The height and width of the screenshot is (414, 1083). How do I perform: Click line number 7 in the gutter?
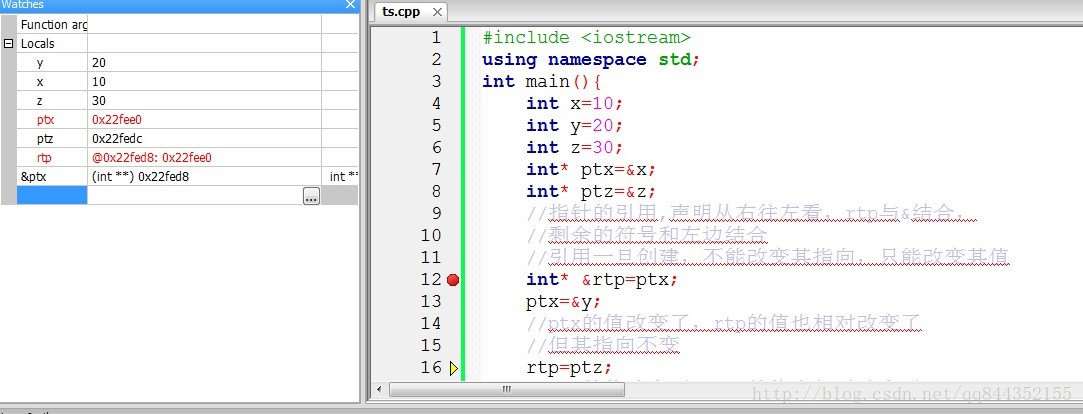point(435,169)
